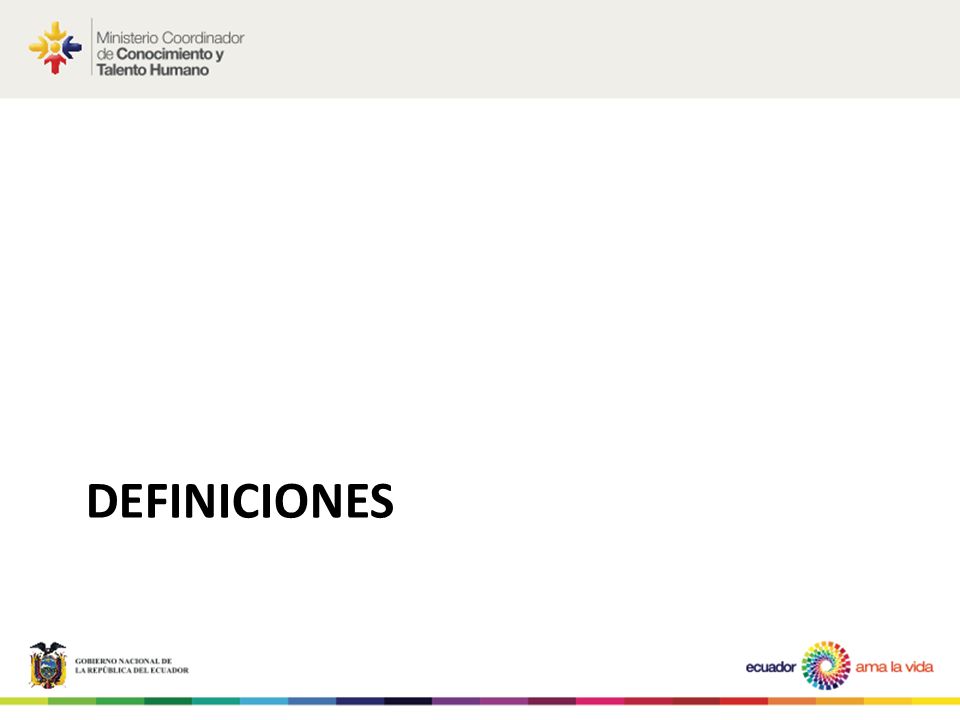The image size is (960, 720).
Task: Click the "ecuador" wordmark in footer
Action: 771,667
